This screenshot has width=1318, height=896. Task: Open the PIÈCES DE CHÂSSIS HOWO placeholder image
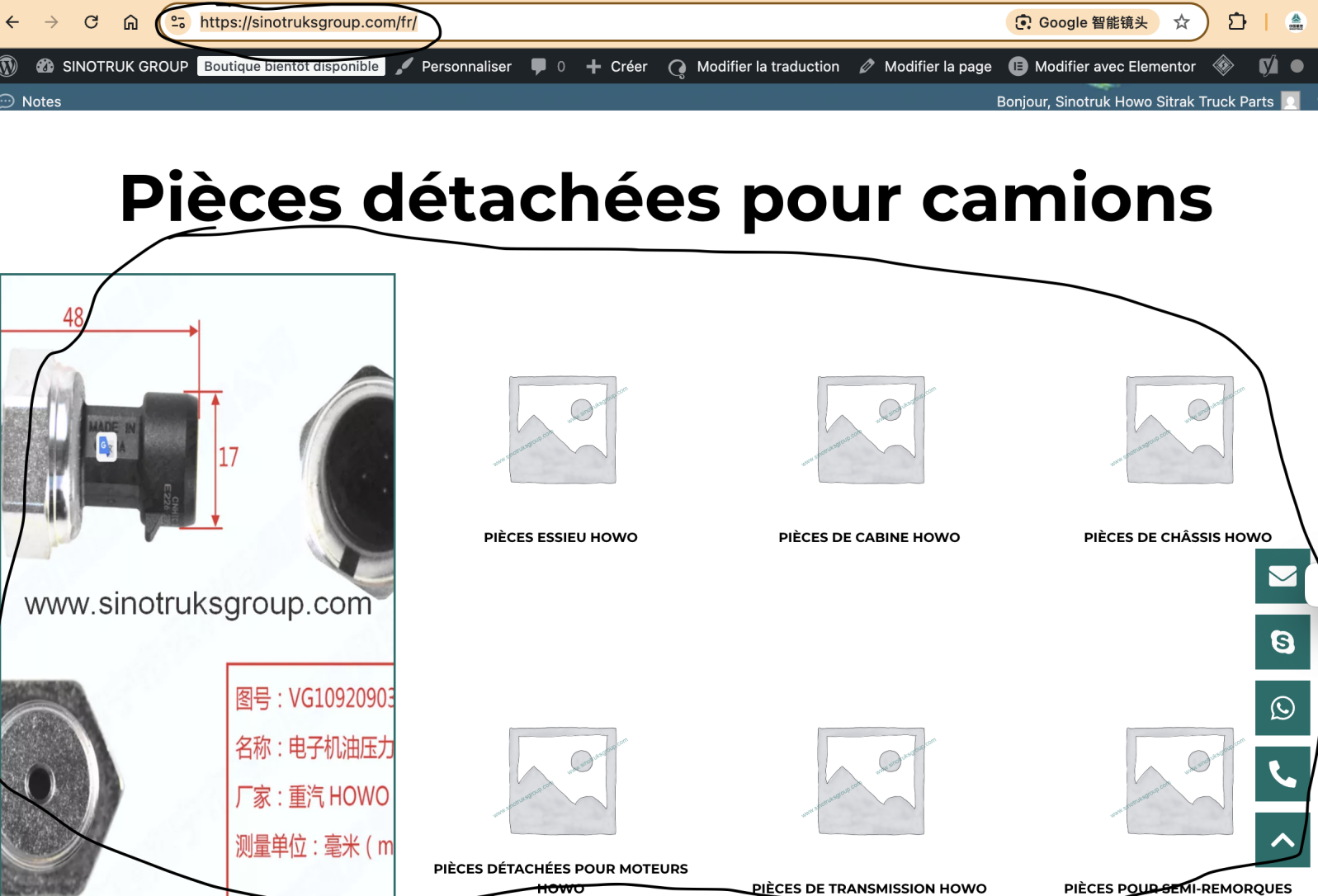pos(1179,429)
